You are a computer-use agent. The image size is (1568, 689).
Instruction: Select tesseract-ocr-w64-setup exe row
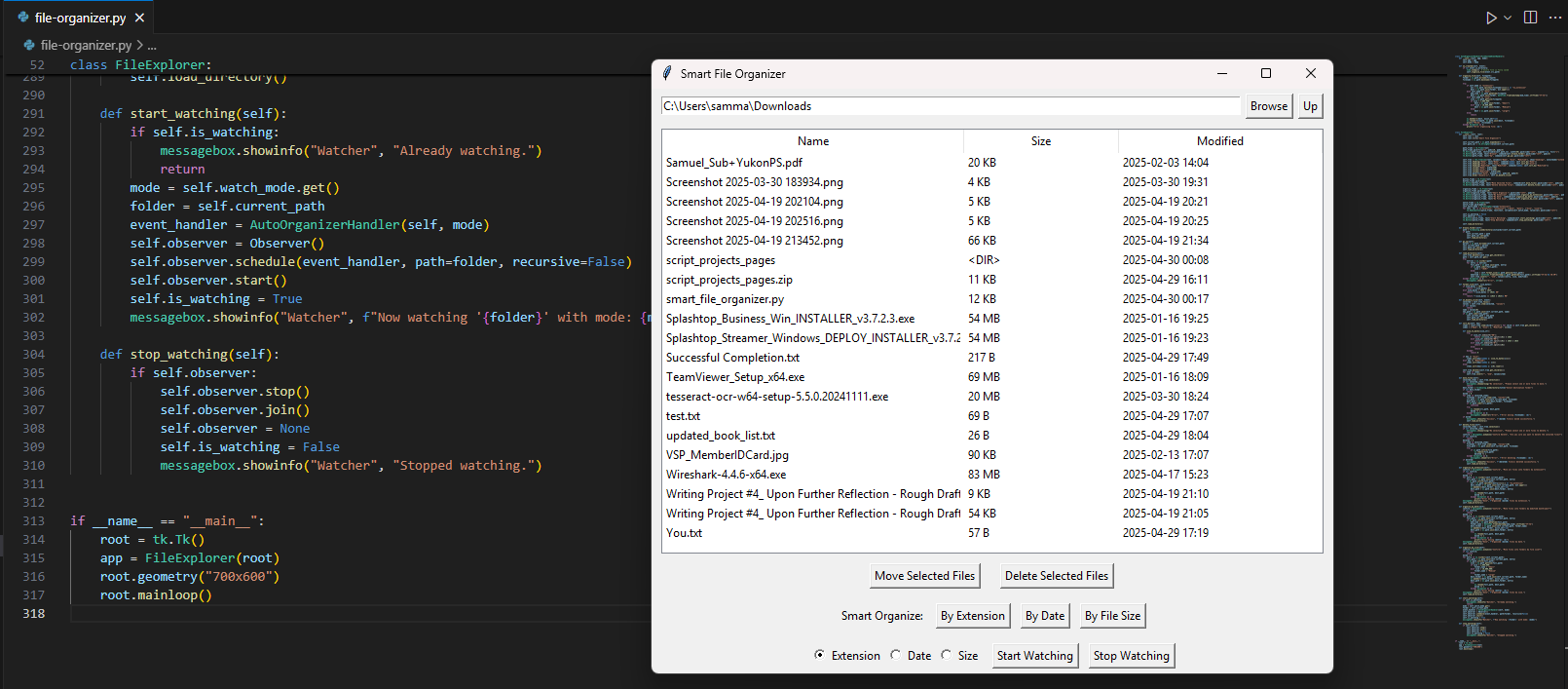[991, 397]
